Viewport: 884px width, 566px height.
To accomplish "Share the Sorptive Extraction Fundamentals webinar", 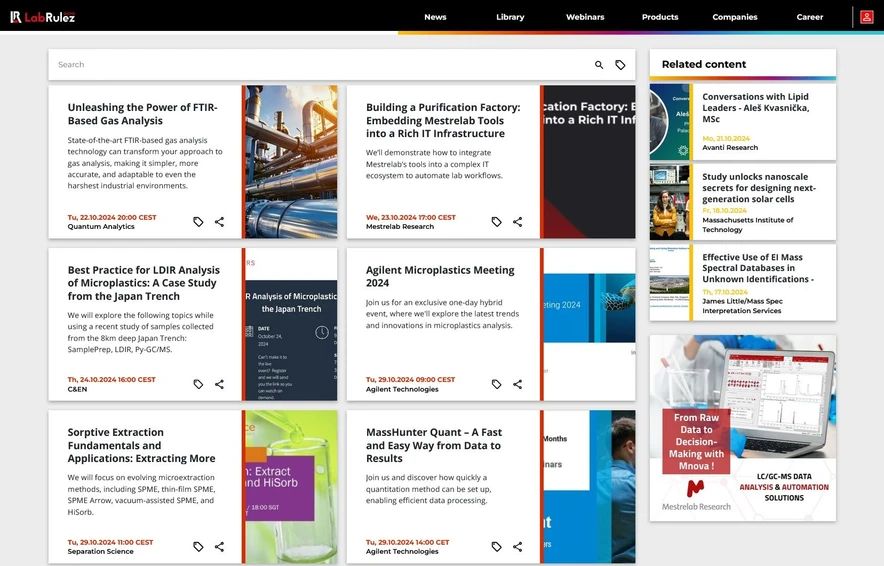I will pos(219,546).
